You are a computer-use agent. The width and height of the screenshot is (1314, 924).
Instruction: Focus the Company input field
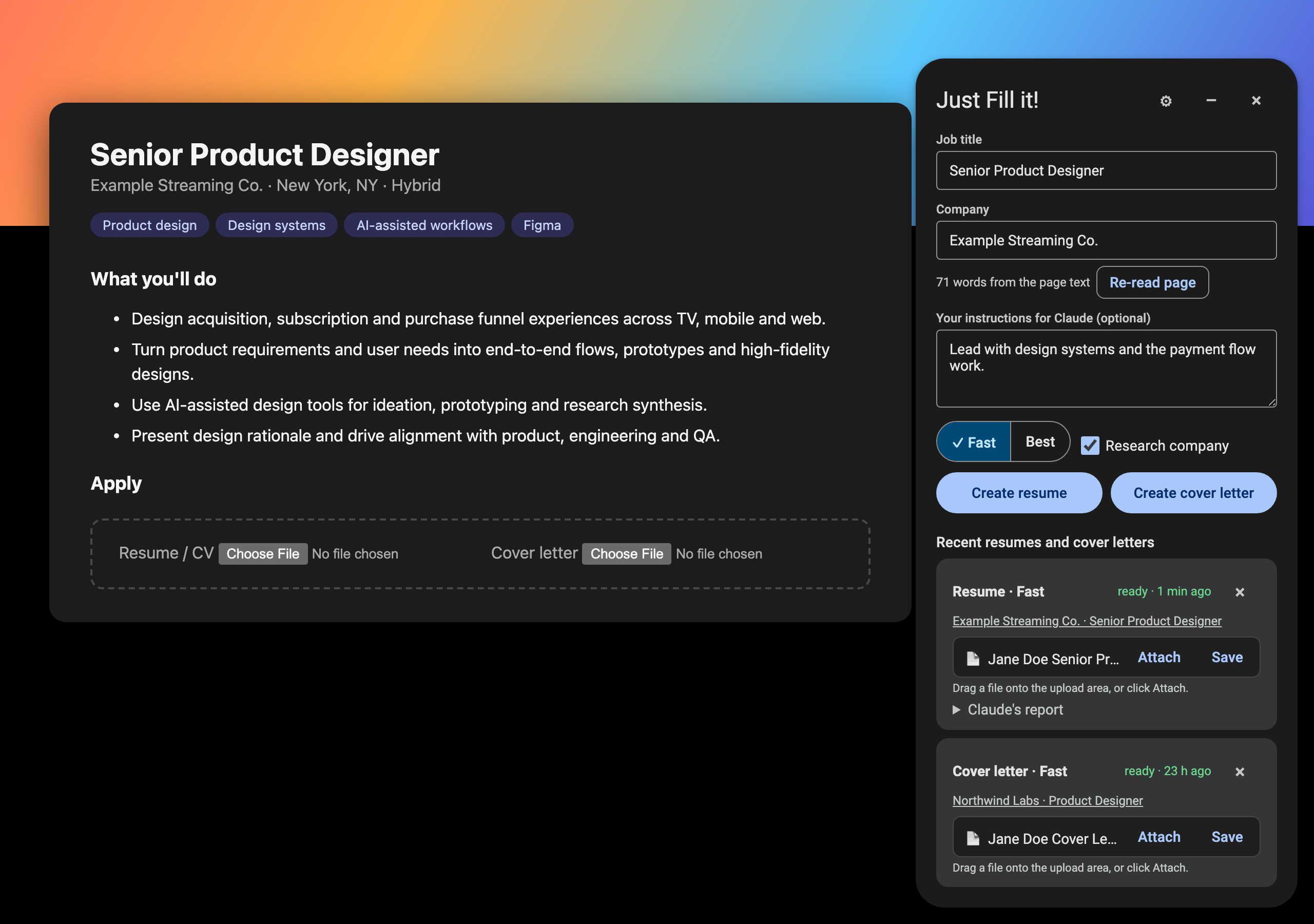[x=1106, y=240]
